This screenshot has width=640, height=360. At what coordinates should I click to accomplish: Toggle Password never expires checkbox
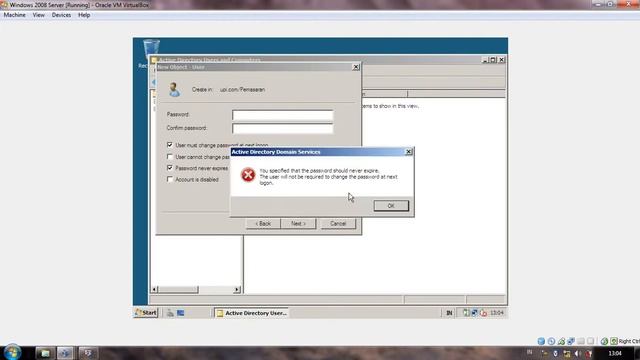170,168
